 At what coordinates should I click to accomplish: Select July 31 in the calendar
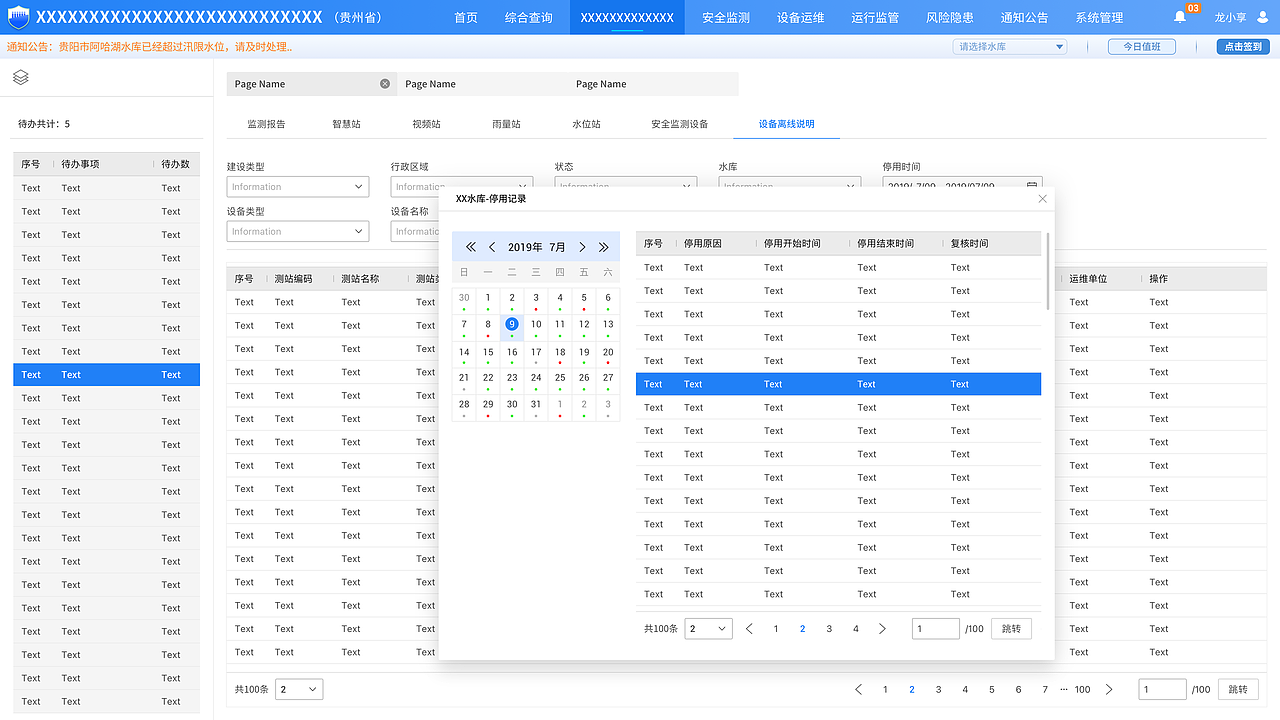[536, 407]
